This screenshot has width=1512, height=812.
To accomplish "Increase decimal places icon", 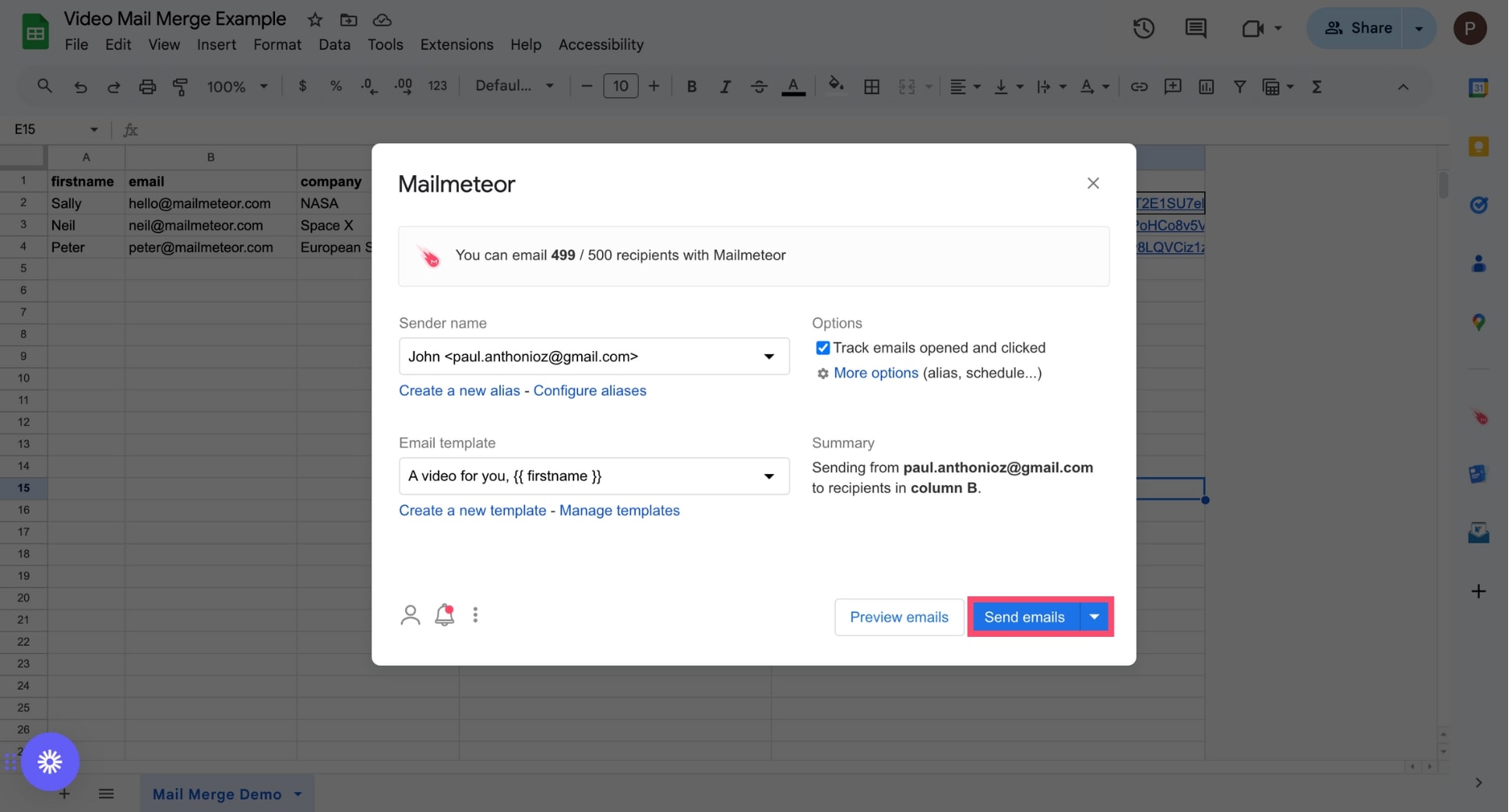I will pos(404,86).
